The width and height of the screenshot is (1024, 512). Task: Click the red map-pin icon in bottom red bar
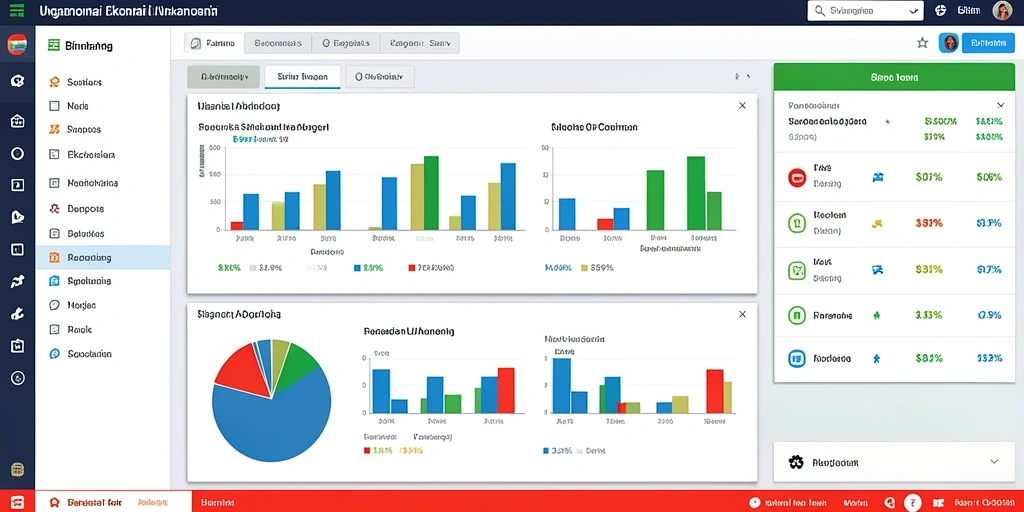[55, 502]
